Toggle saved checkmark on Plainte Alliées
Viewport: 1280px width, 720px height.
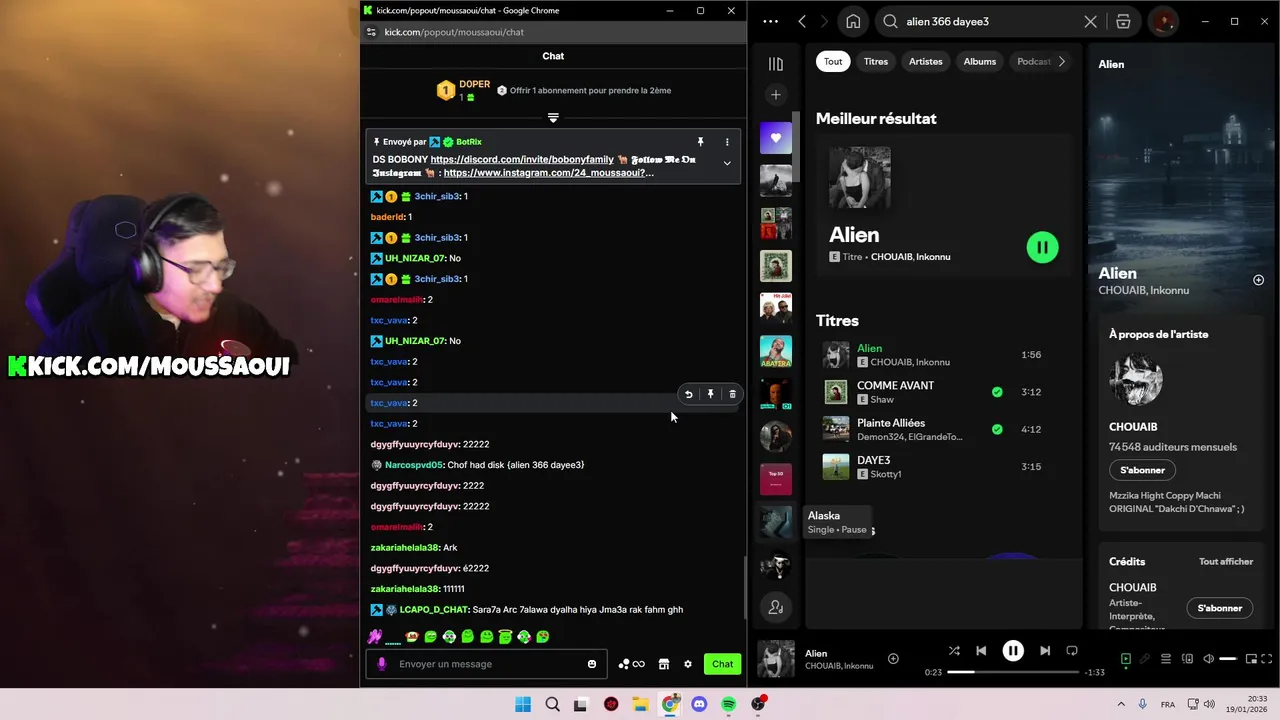(997, 429)
